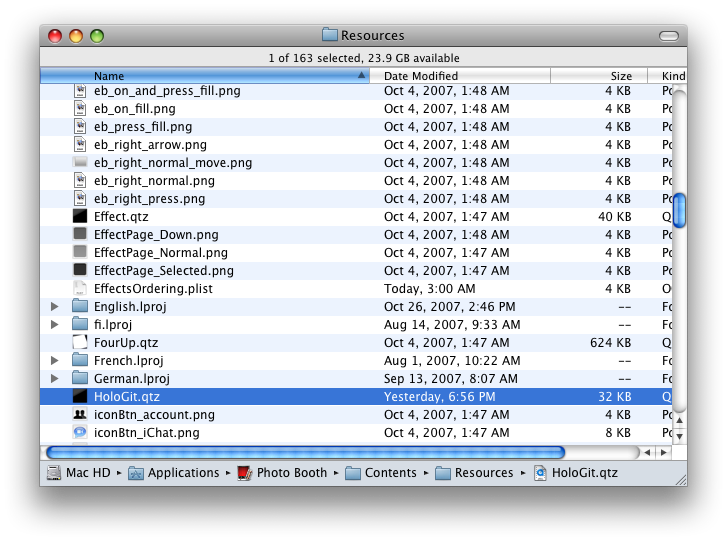Image resolution: width=727 pixels, height=541 pixels.
Task: Click the vertical scrollbar thumb
Action: pyautogui.click(x=679, y=210)
